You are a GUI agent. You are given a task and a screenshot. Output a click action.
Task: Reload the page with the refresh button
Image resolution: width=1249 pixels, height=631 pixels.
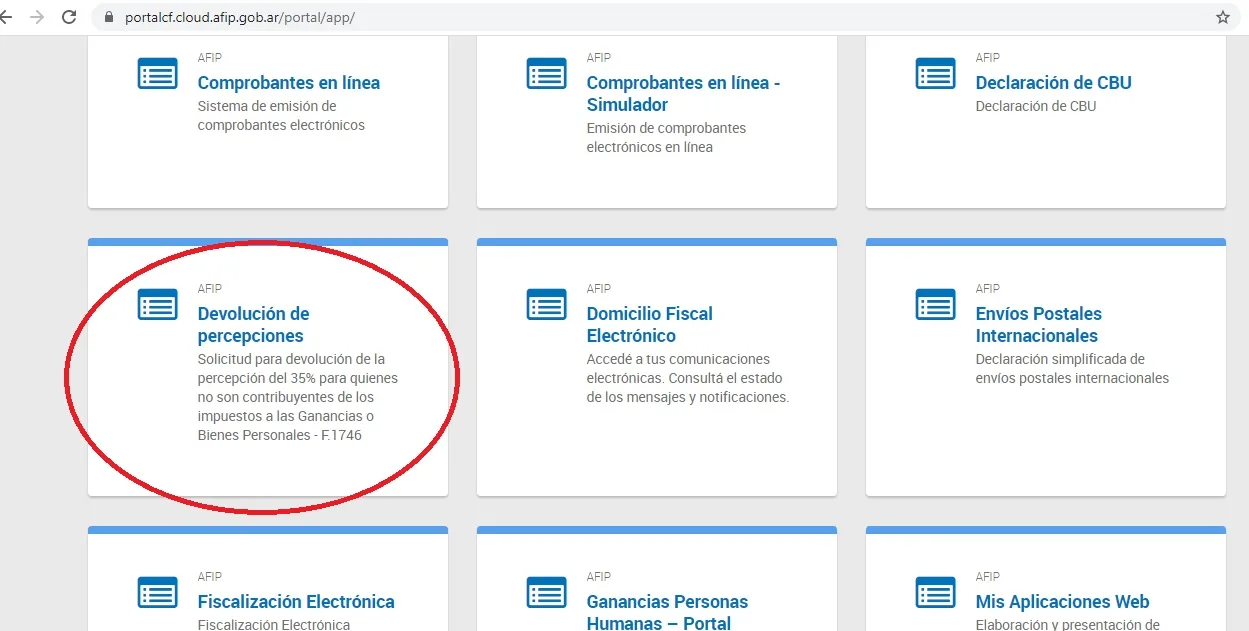(68, 16)
